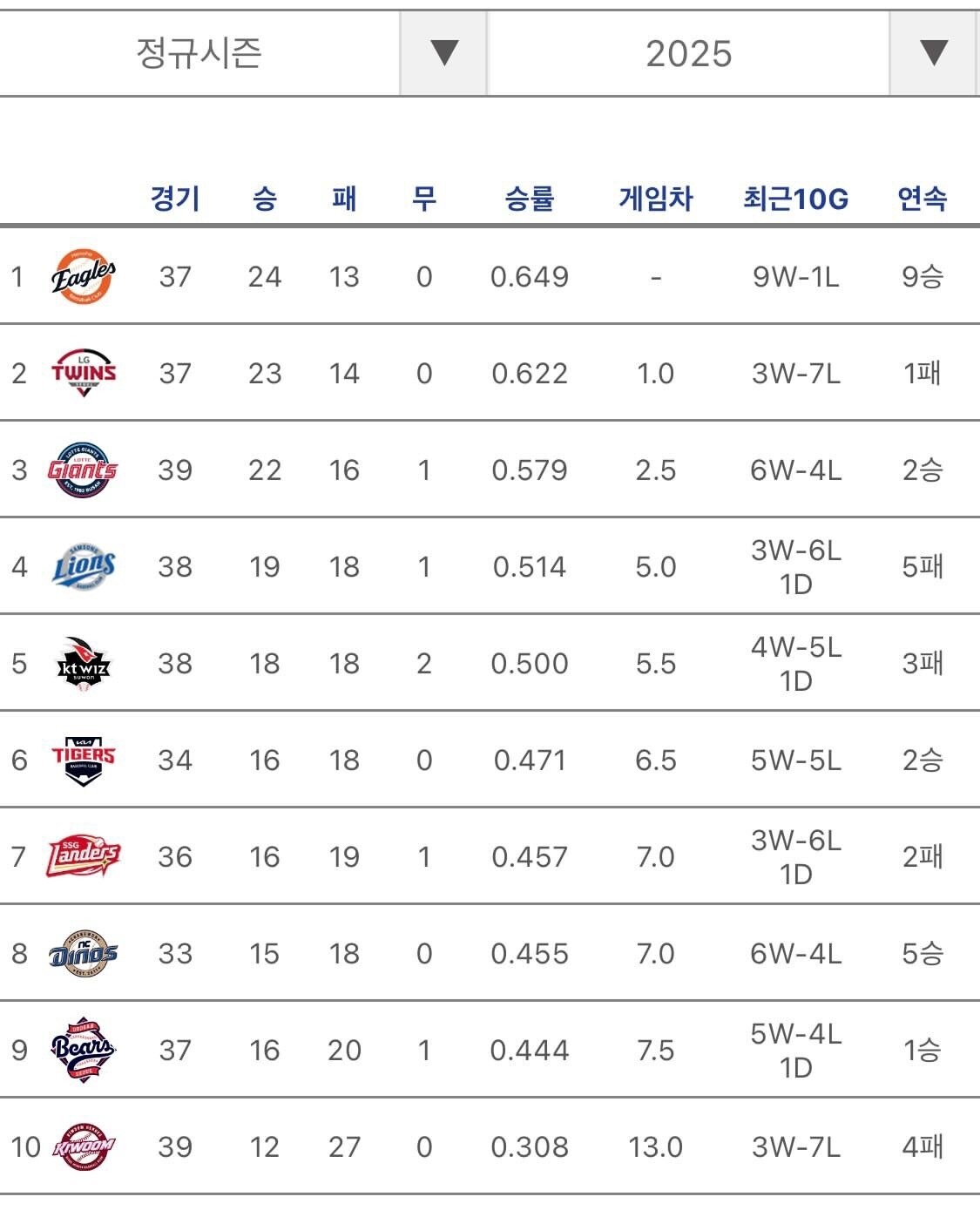The width and height of the screenshot is (980, 1210).
Task: Expand the 2025 year dropdown arrow
Action: pyautogui.click(x=934, y=53)
